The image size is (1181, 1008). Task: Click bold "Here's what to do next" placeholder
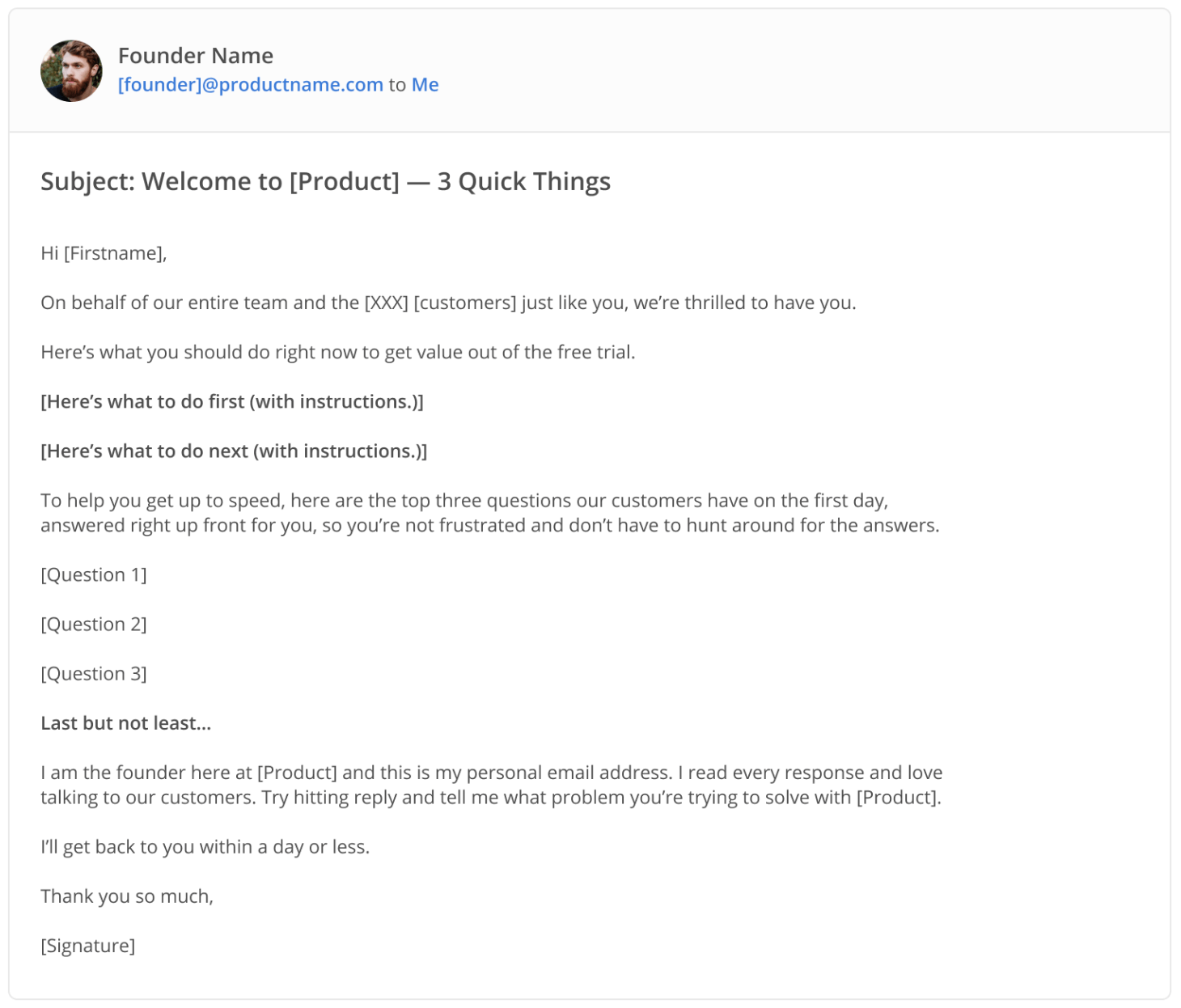(233, 451)
